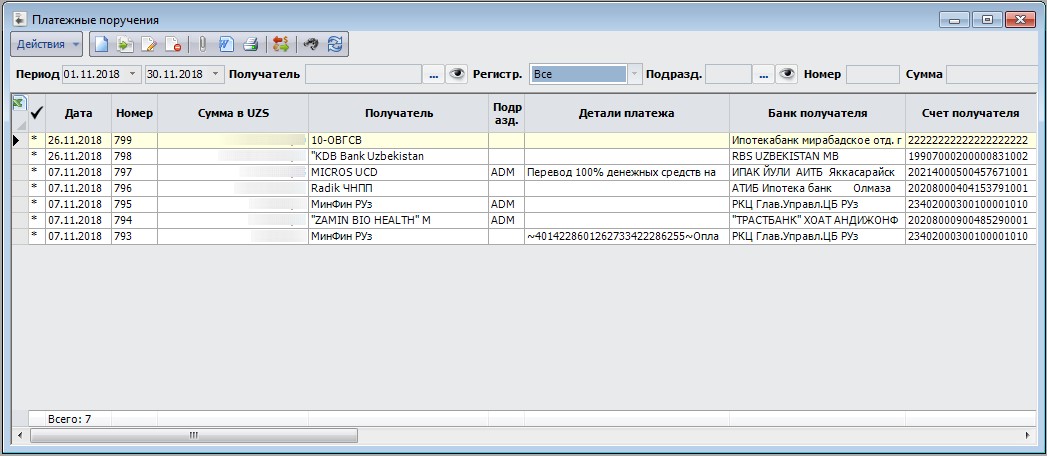Click the checkmark column header
The width and height of the screenshot is (1047, 456).
click(37, 113)
